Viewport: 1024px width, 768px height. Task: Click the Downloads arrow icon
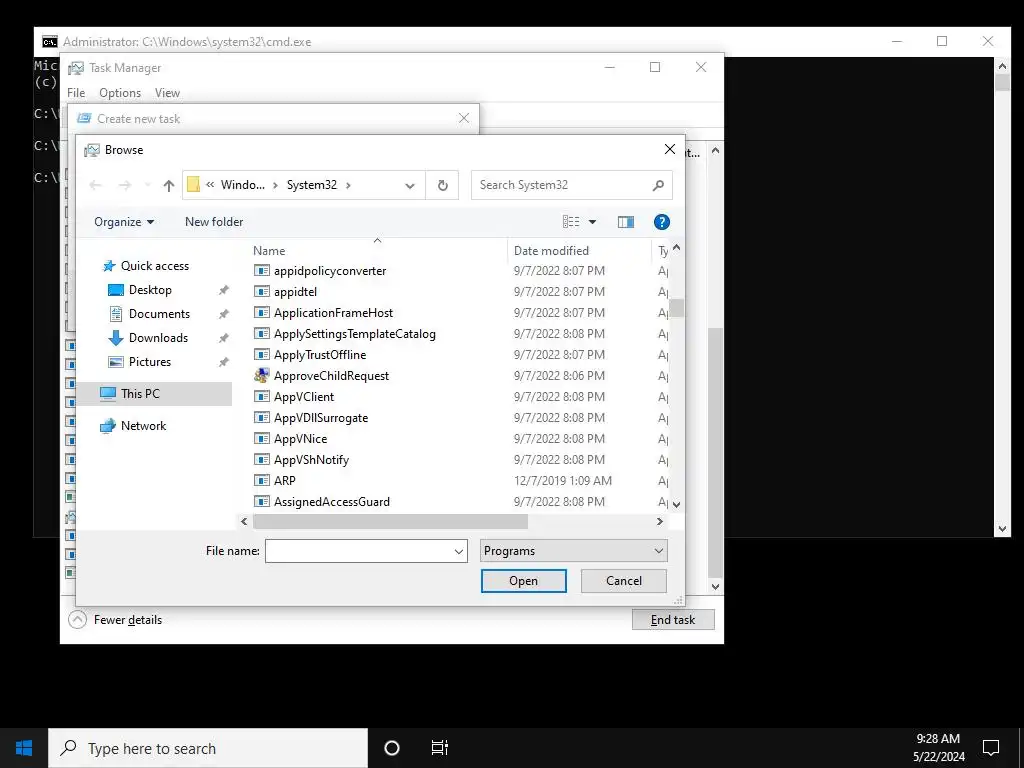(116, 338)
